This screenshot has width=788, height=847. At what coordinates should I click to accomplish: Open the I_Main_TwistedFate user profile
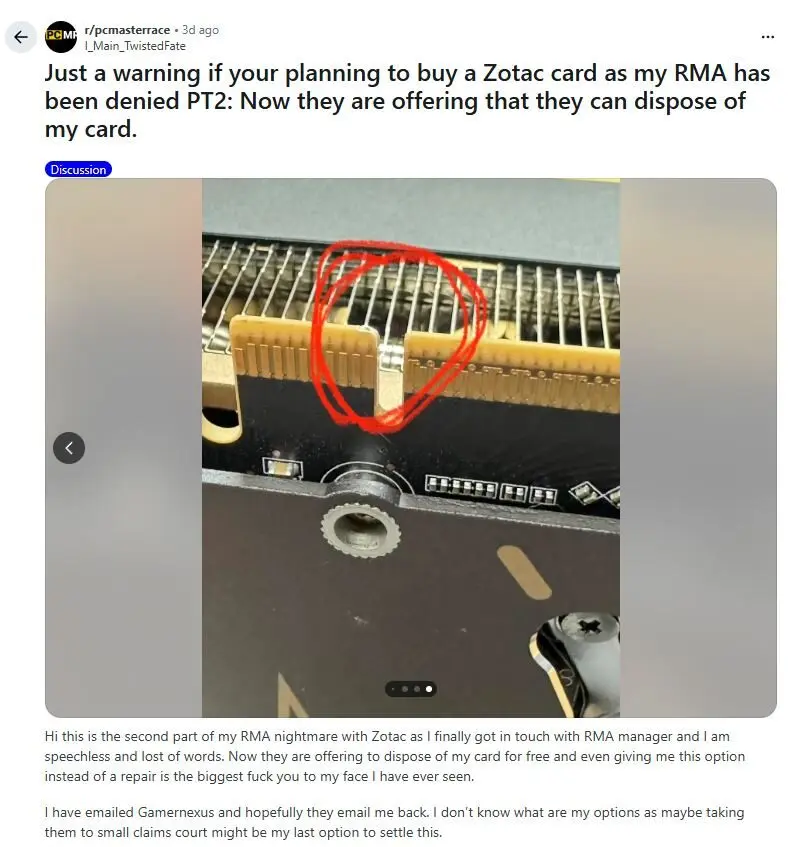(135, 46)
